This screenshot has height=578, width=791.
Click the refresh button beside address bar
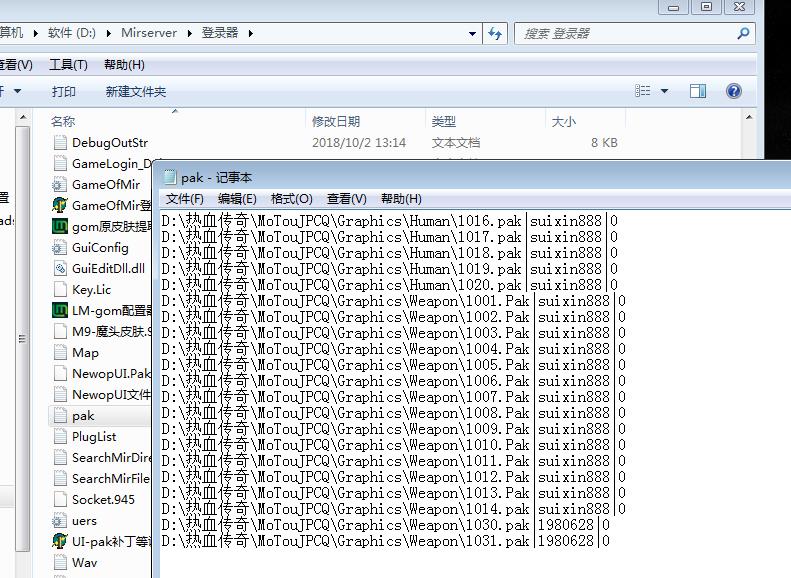pos(495,33)
